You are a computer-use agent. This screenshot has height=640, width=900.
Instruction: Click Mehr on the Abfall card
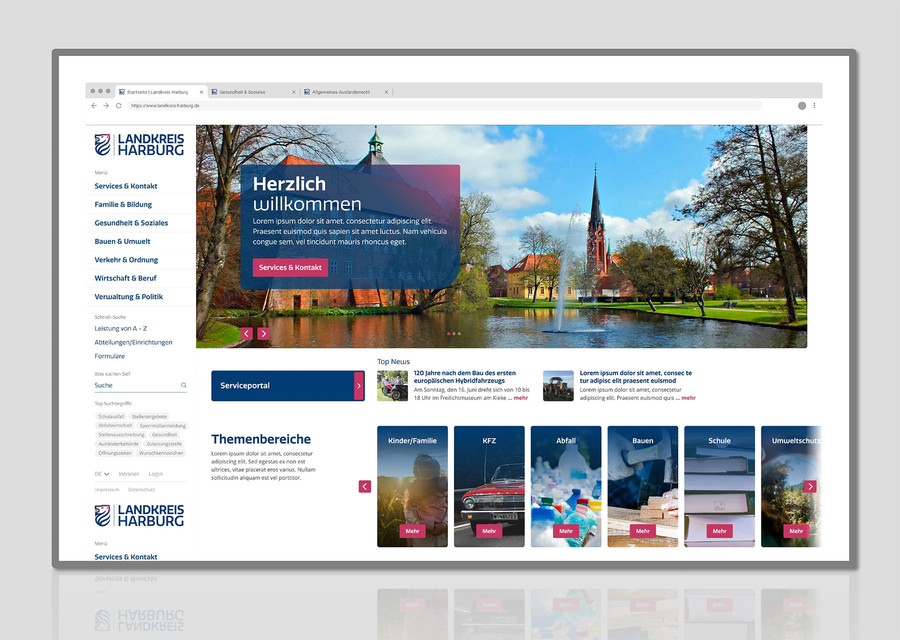click(566, 531)
